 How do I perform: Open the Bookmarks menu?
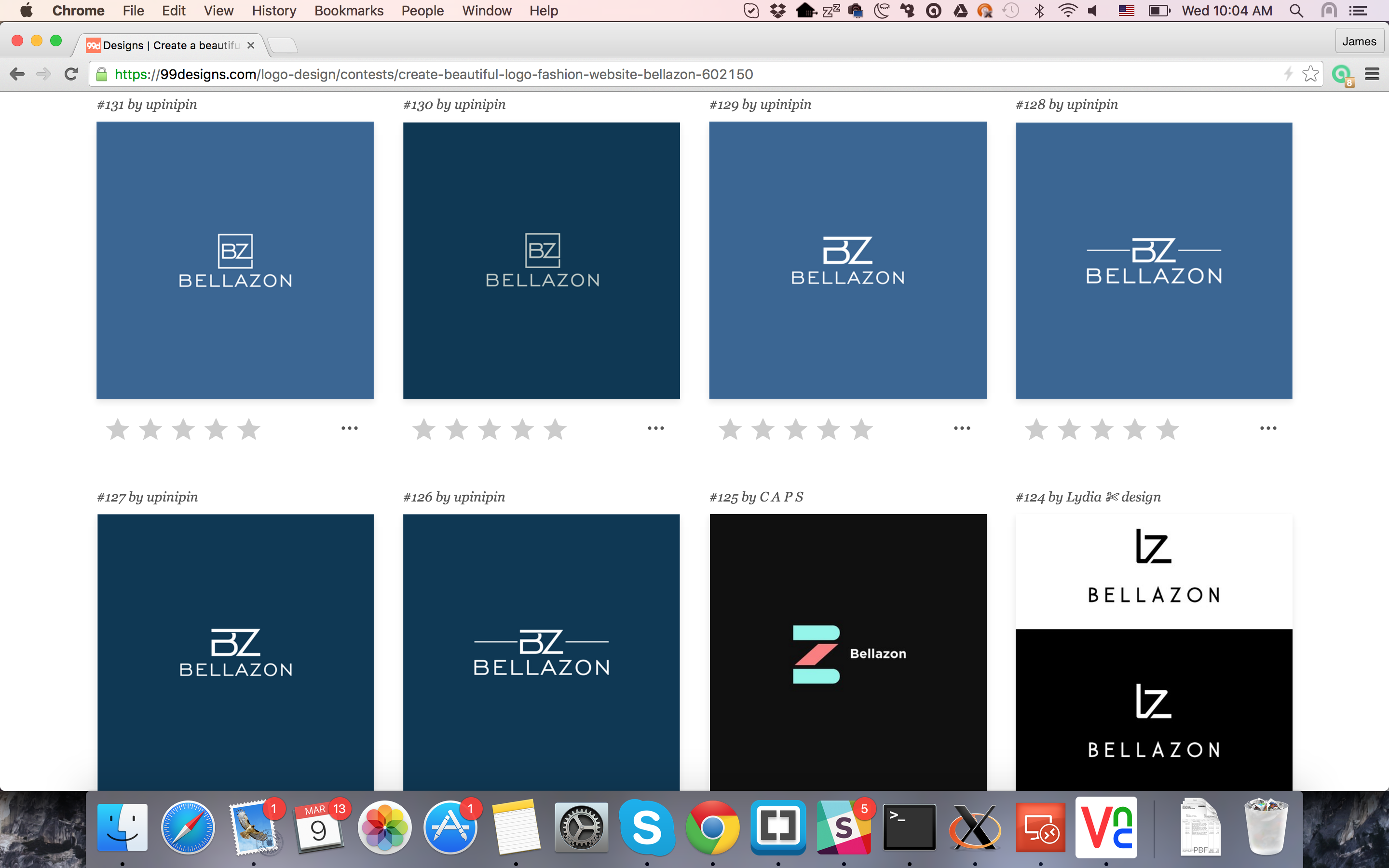click(348, 11)
